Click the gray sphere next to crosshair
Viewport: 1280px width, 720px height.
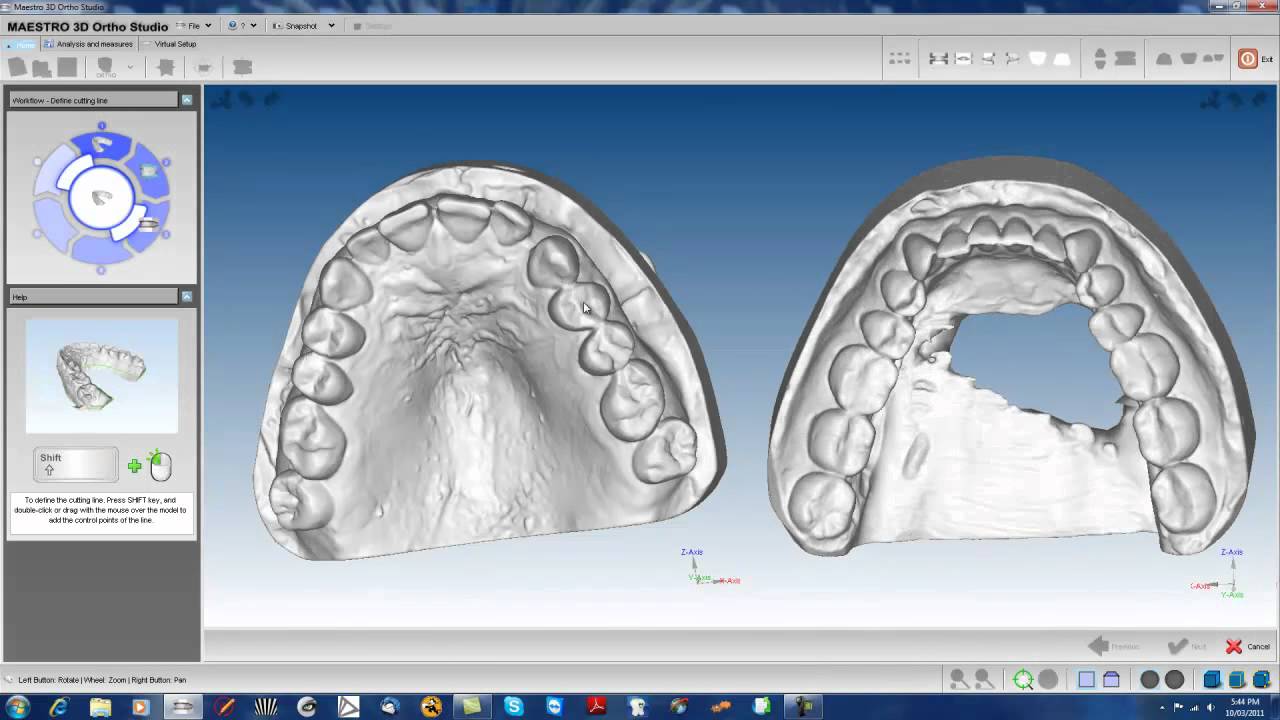click(x=1048, y=680)
